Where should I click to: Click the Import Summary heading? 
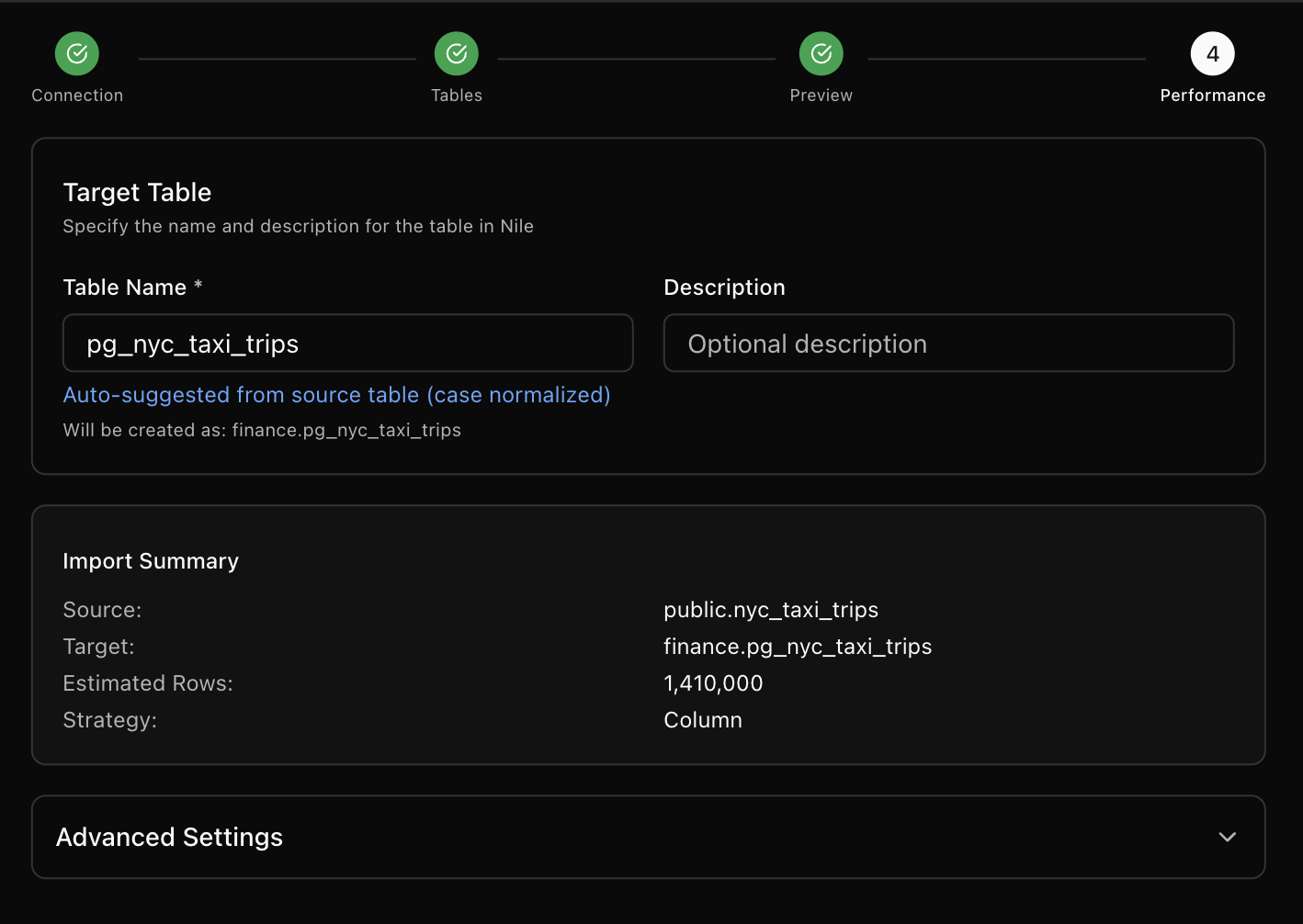151,561
